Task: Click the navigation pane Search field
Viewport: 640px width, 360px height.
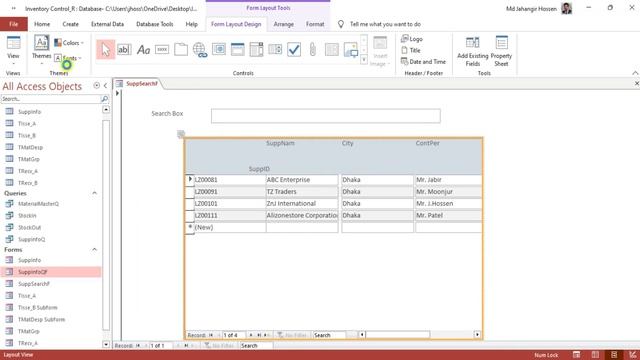Action: tap(51, 99)
